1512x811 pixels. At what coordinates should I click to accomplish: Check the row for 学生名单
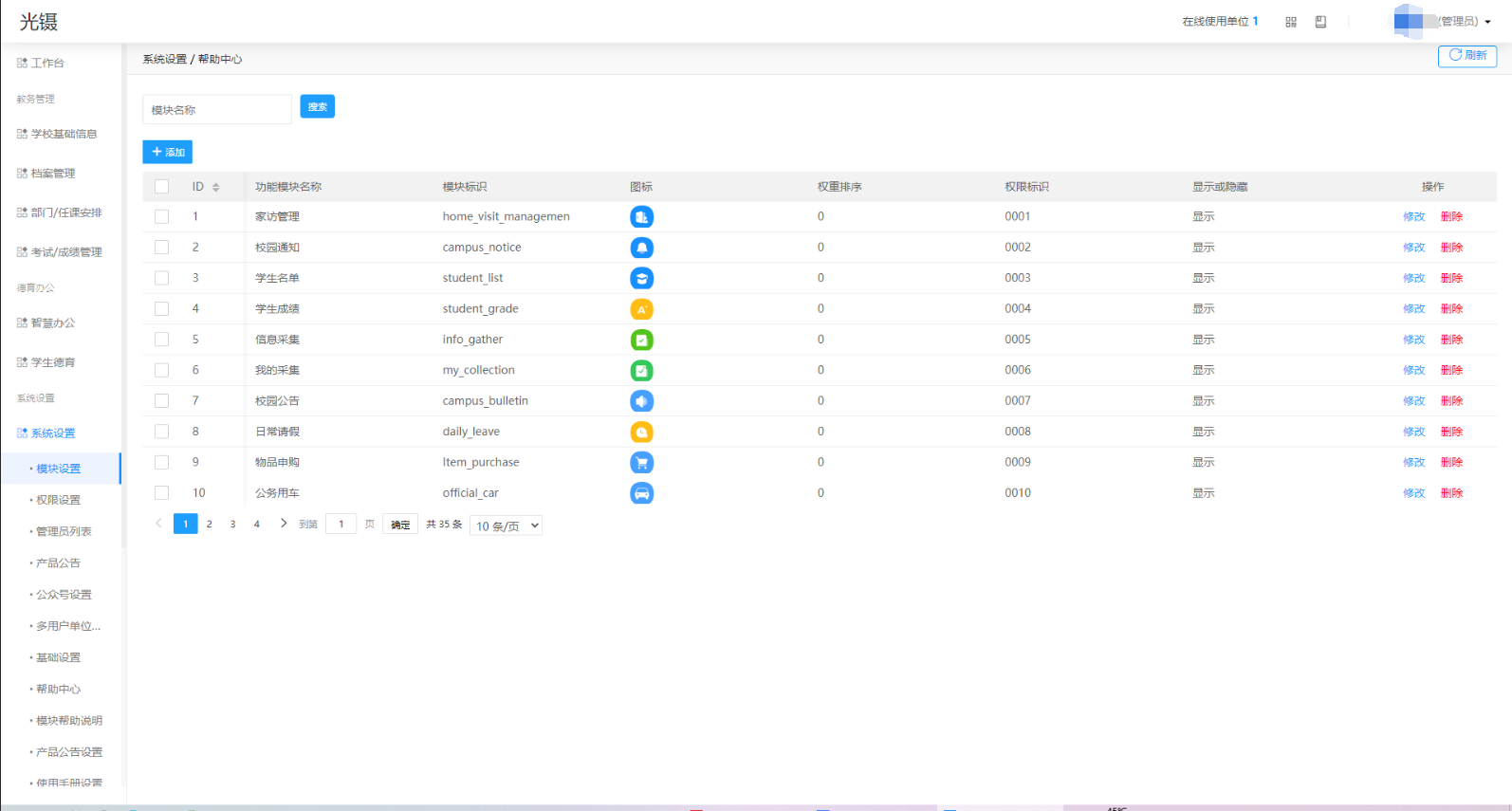162,278
